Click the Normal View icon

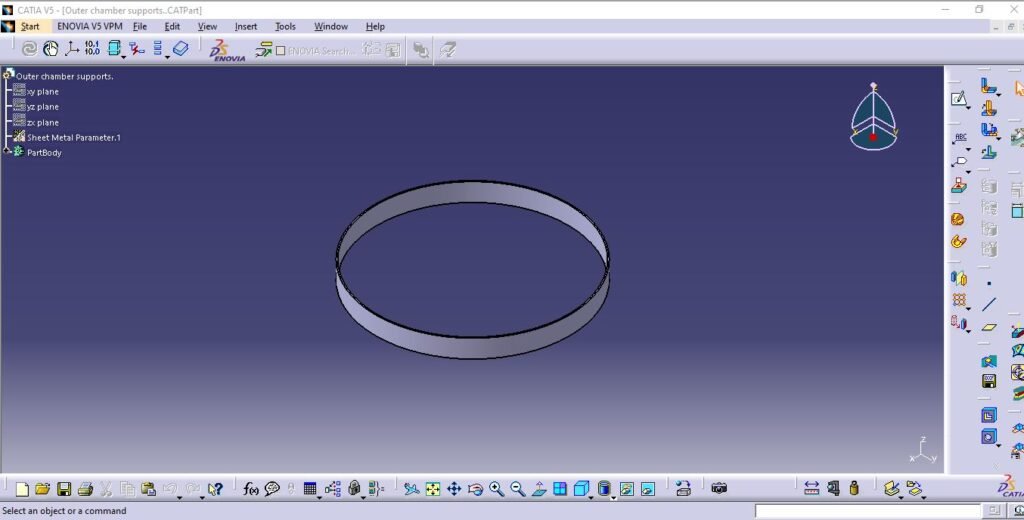(539, 489)
